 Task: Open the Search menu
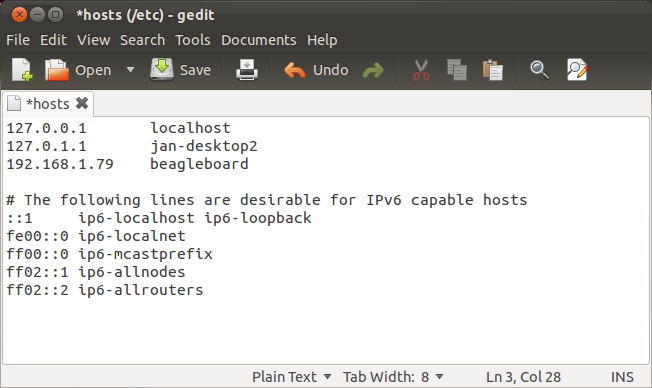point(143,40)
